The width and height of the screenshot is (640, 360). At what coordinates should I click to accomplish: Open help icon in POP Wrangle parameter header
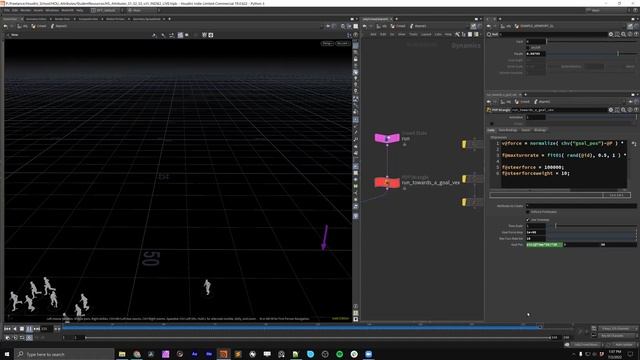tap(636, 110)
